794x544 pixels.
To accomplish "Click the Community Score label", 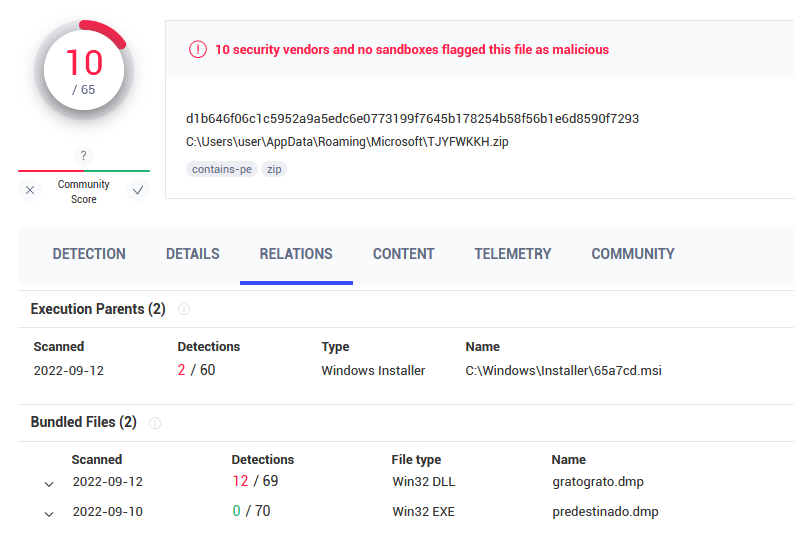I will click(84, 191).
